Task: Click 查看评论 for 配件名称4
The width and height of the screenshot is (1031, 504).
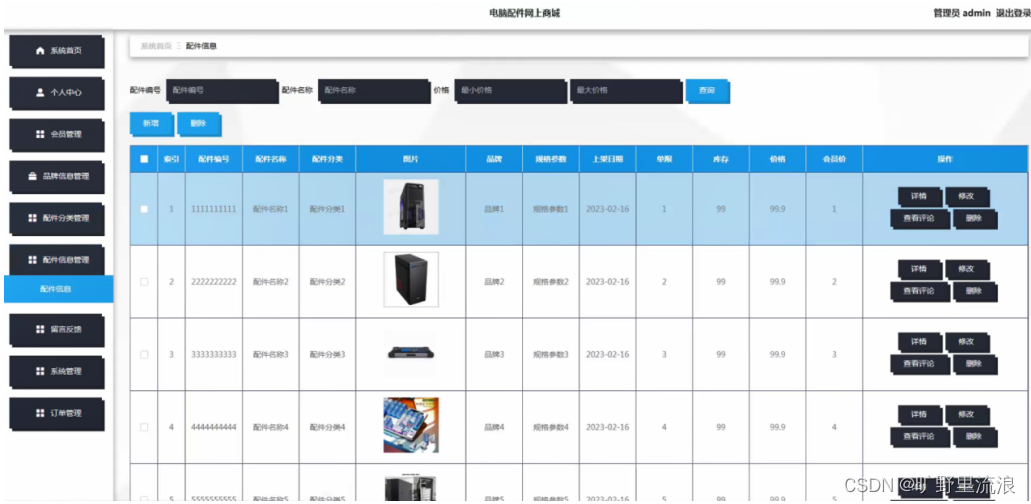Action: [919, 438]
